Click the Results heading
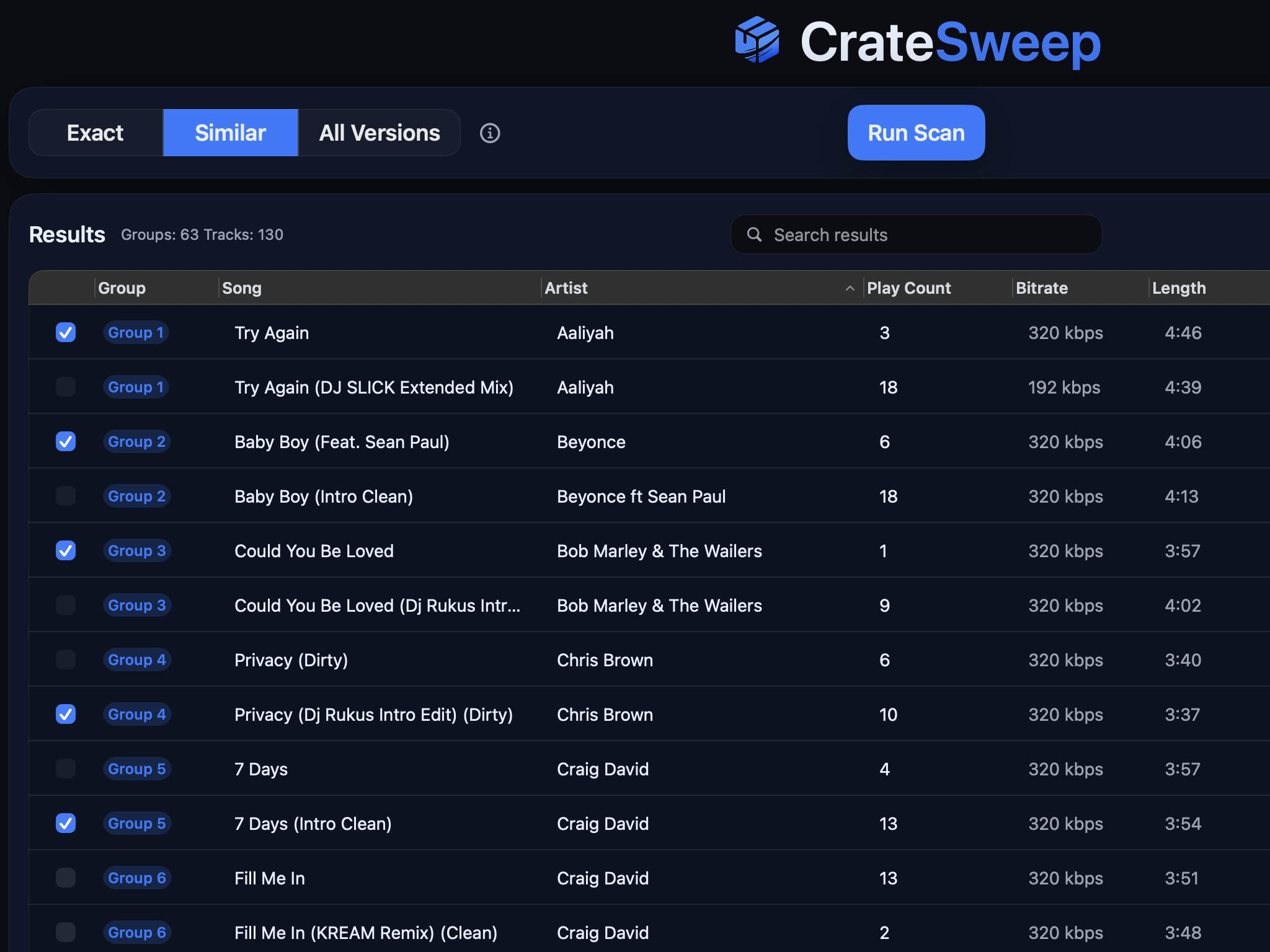Viewport: 1270px width, 952px height. [67, 235]
